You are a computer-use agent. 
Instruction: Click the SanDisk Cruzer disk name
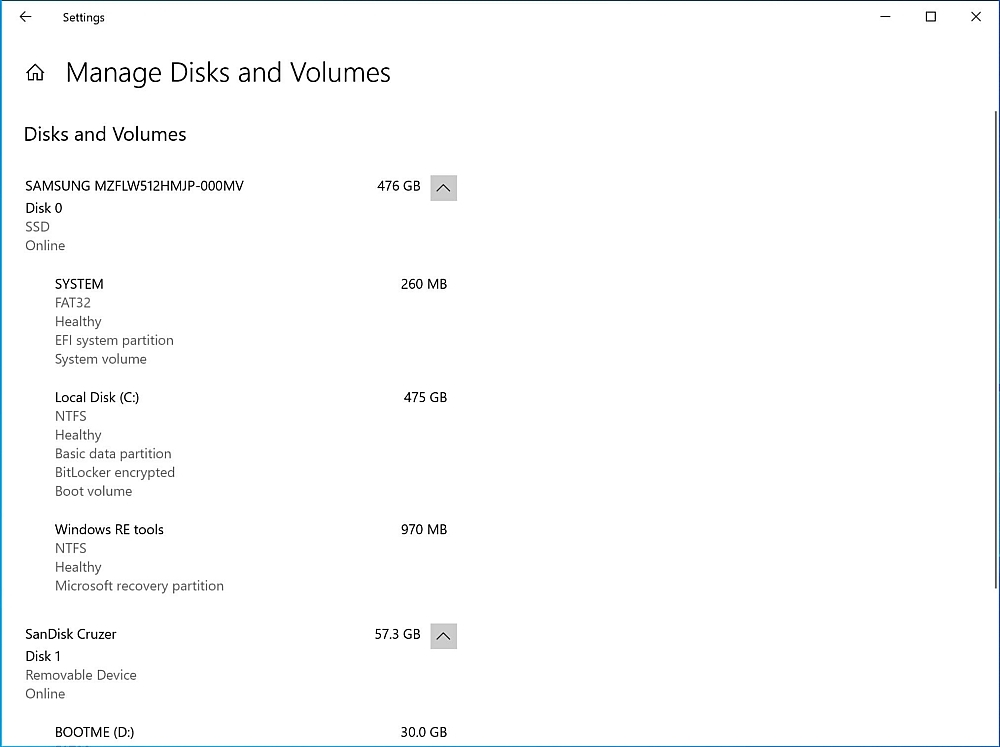(x=71, y=634)
